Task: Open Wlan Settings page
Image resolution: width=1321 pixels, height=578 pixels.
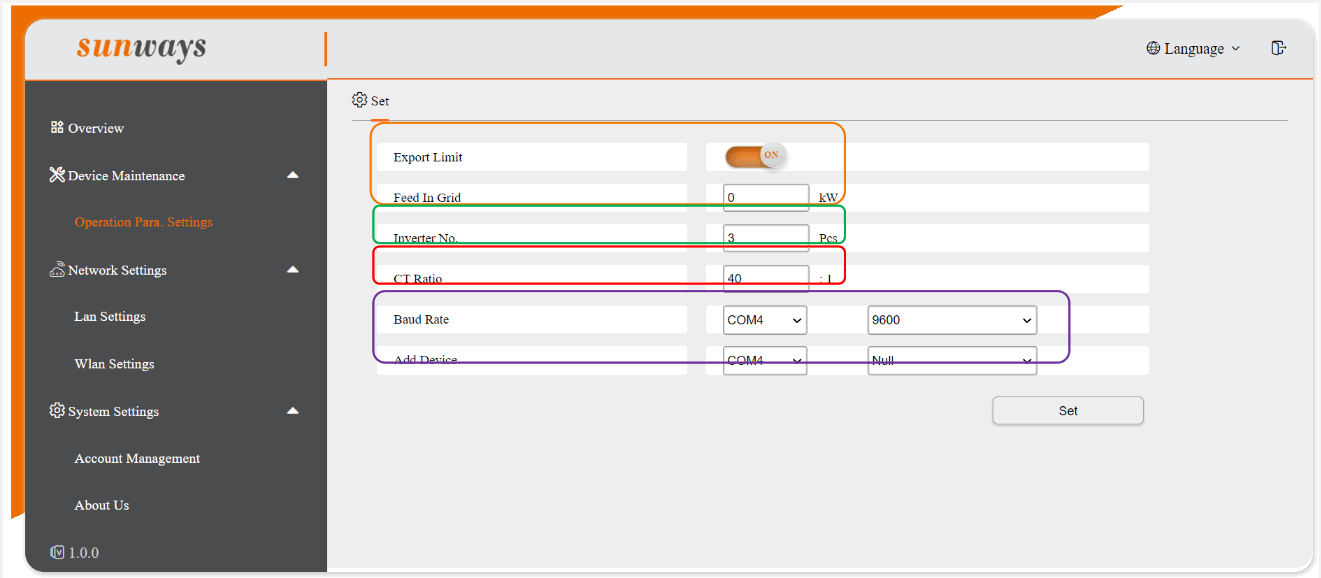Action: point(115,364)
